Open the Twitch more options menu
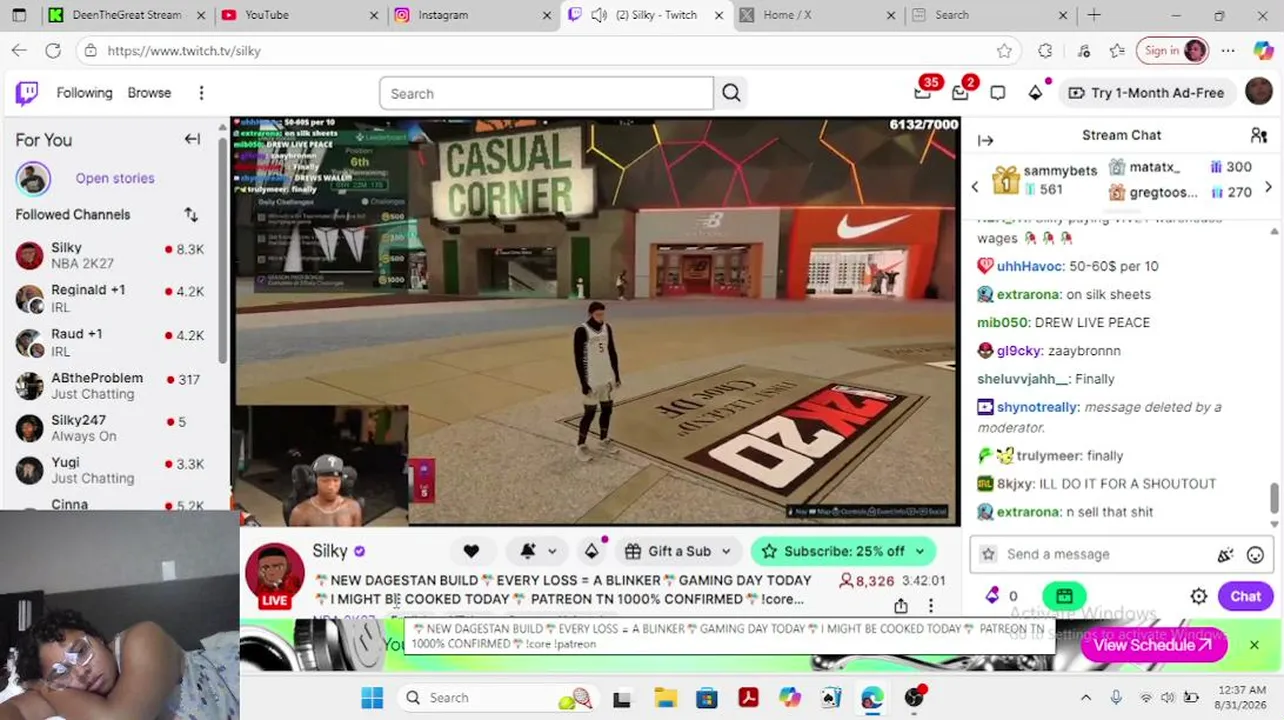This screenshot has height=720, width=1284. click(x=201, y=93)
